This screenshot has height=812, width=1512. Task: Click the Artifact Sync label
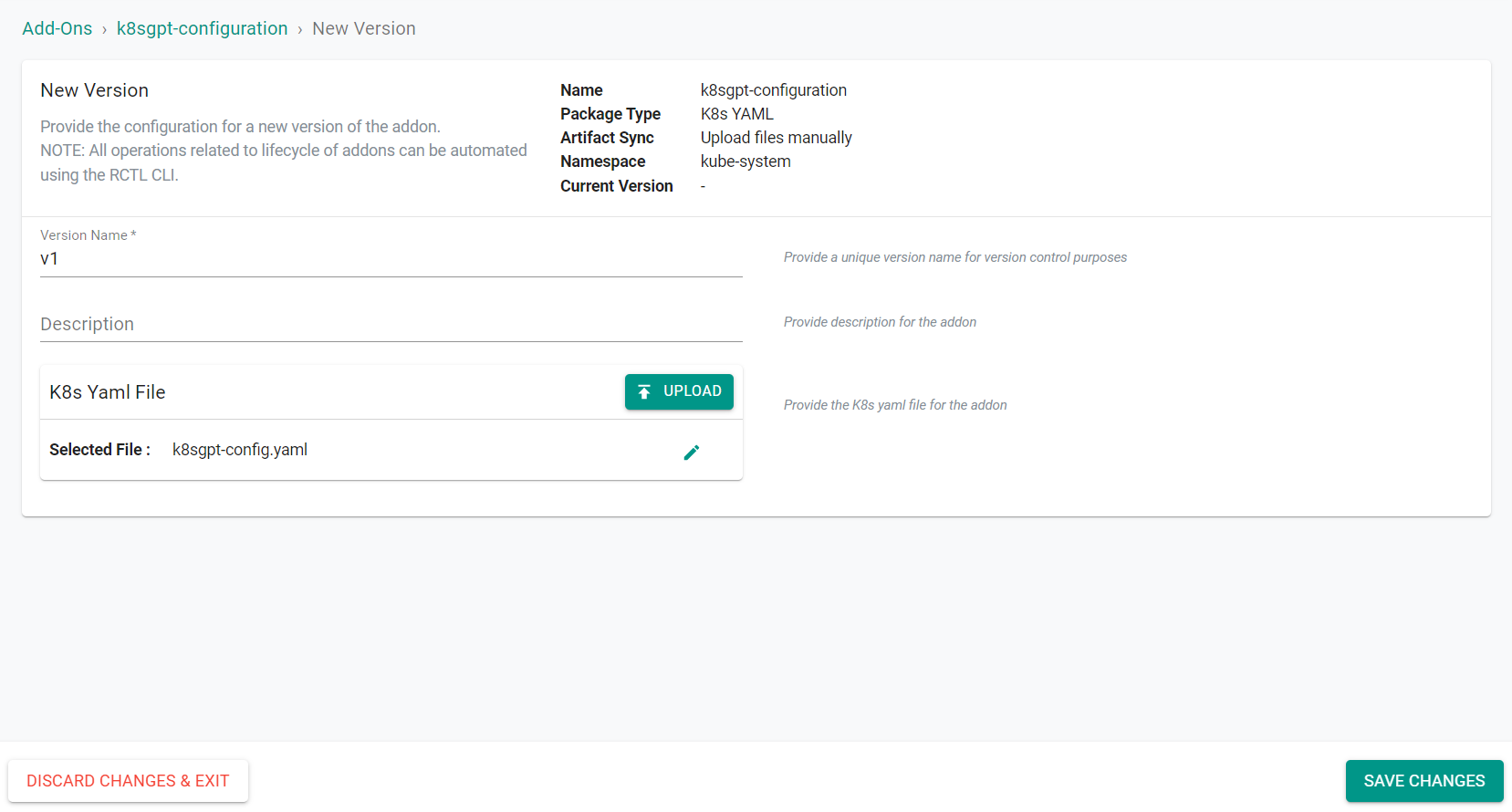pos(607,138)
